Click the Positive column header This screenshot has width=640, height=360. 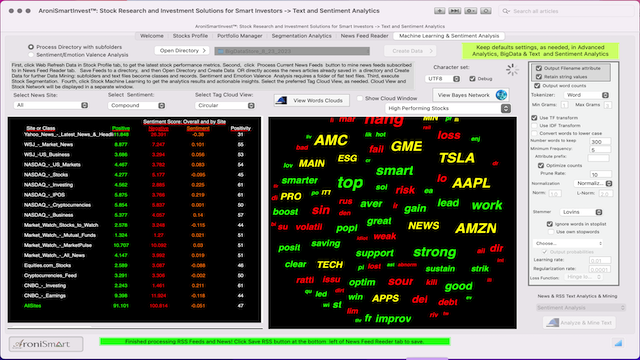pos(121,129)
